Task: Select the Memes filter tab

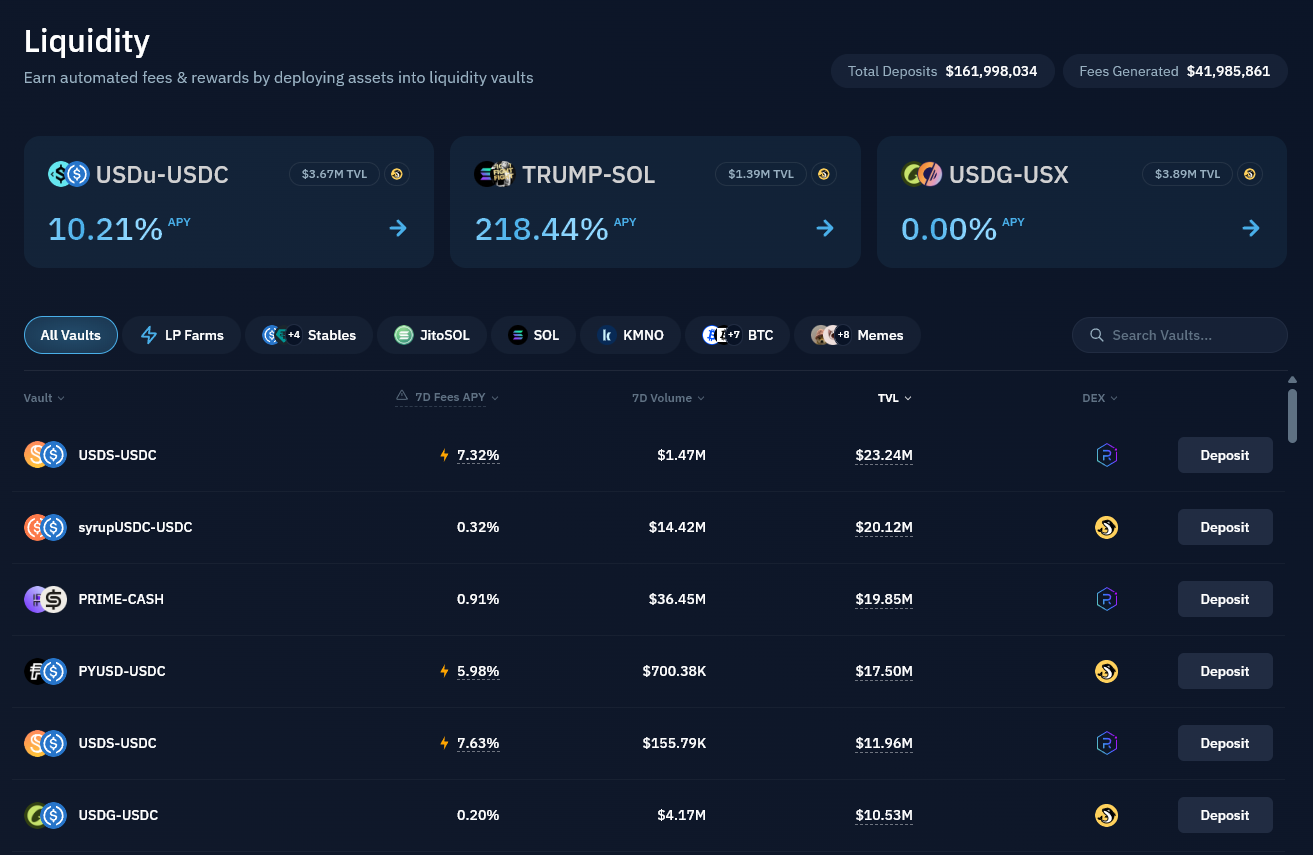Action: 858,335
